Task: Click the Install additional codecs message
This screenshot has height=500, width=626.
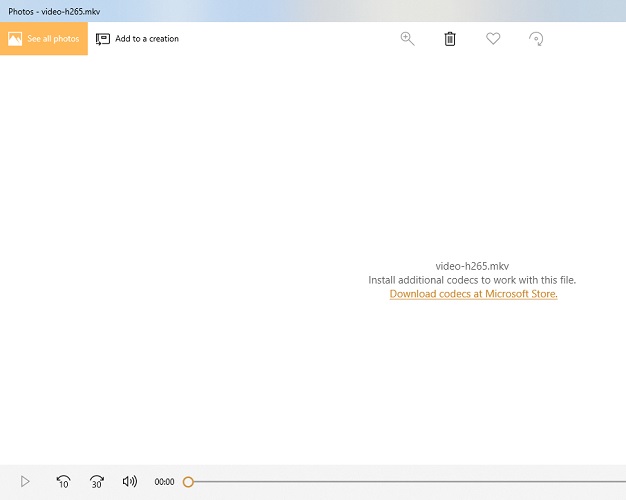Action: click(472, 280)
